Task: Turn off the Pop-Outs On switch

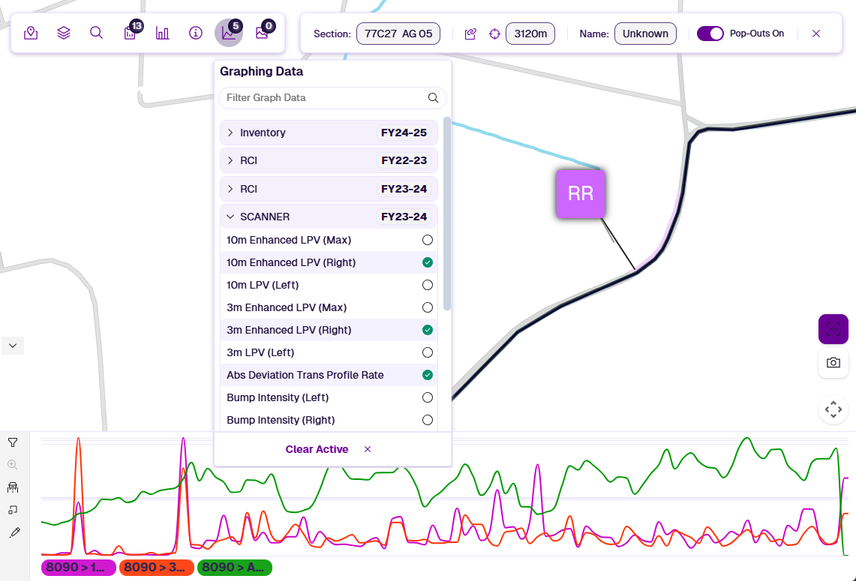Action: pyautogui.click(x=710, y=34)
